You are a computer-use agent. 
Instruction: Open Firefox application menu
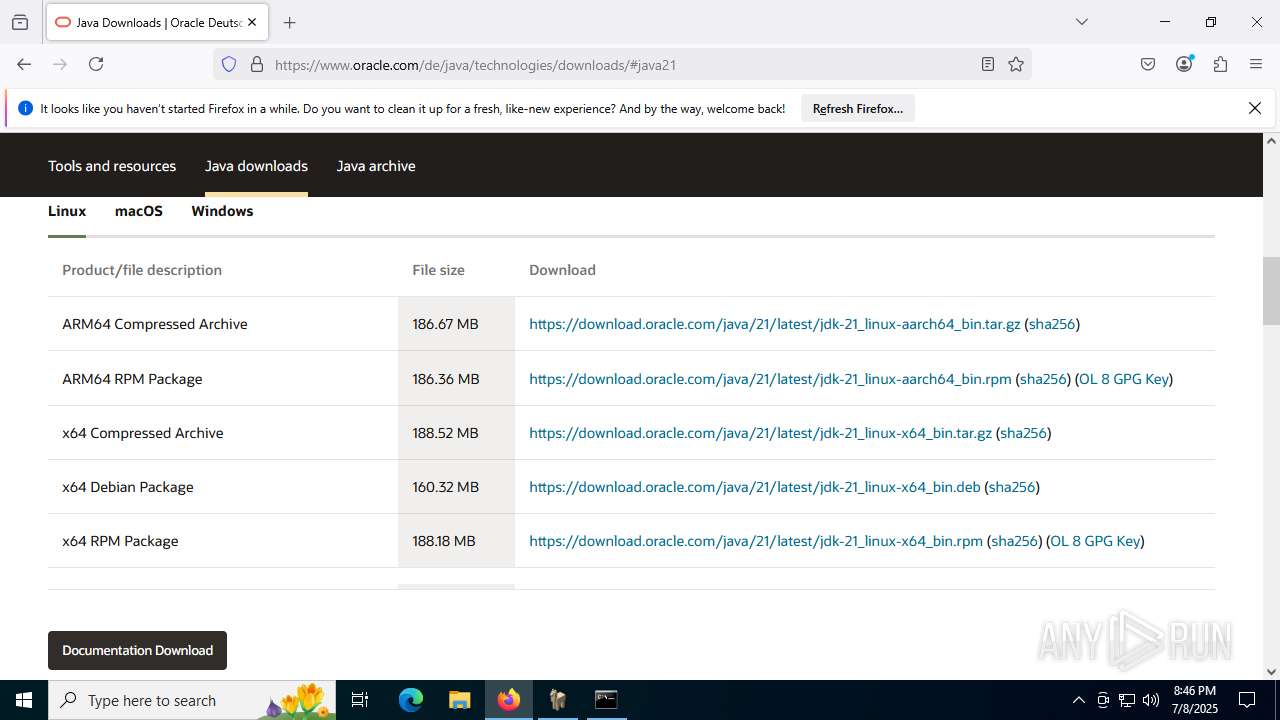(x=1256, y=64)
